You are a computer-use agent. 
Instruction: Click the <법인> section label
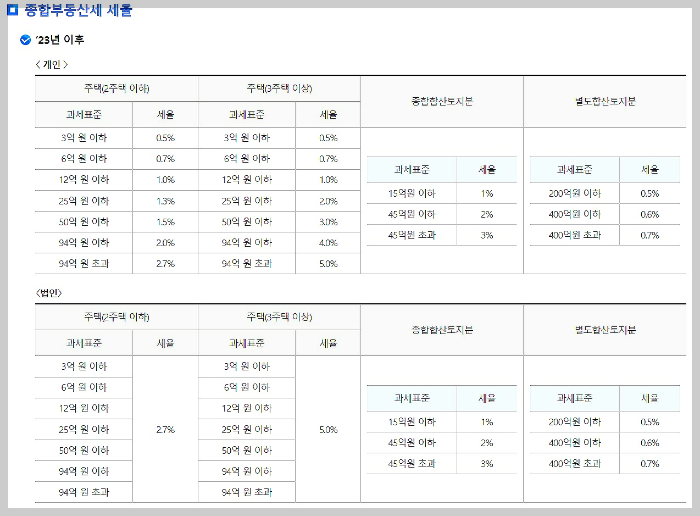49,293
